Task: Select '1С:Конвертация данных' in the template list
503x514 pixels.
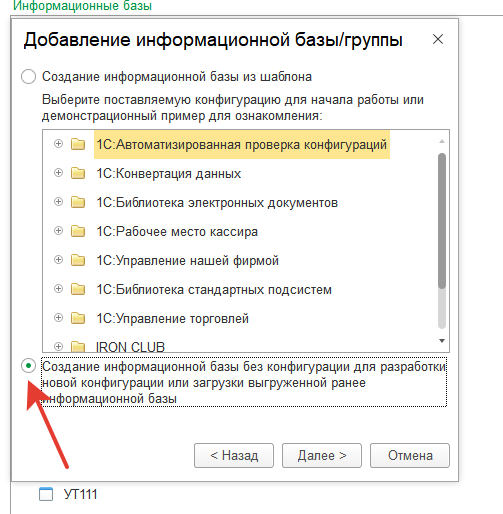Action: pyautogui.click(x=169, y=174)
